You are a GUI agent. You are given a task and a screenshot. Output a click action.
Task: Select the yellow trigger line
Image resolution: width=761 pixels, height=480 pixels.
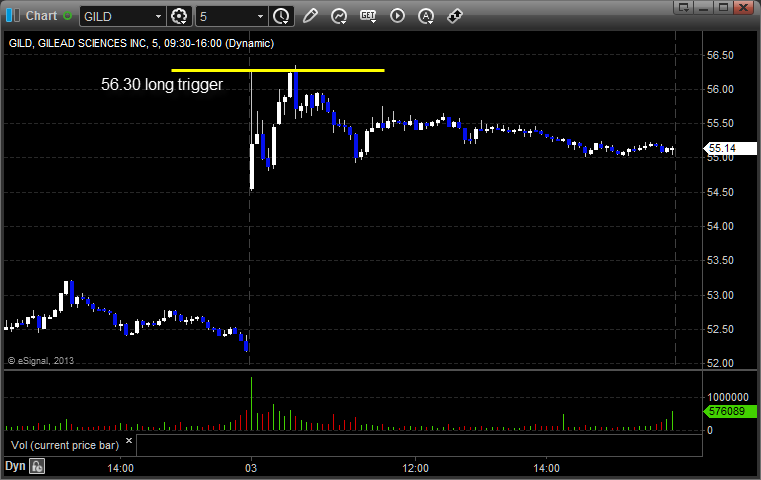pos(278,70)
